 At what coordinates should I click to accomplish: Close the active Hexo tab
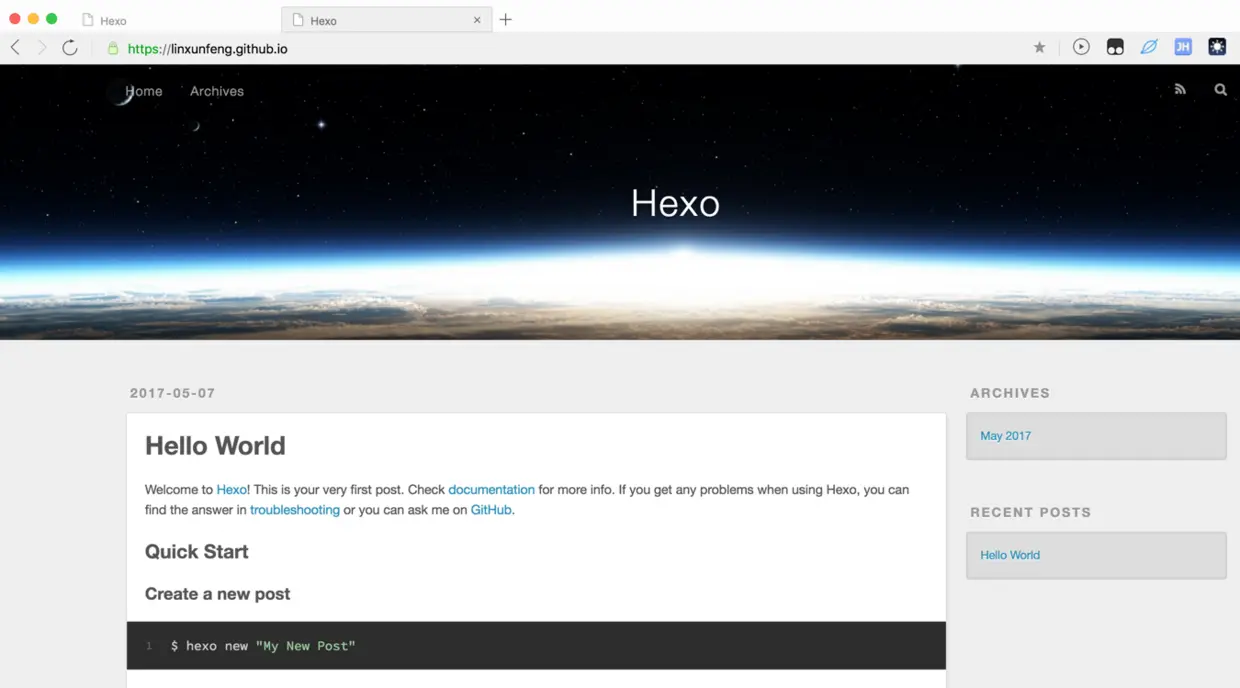coord(477,20)
